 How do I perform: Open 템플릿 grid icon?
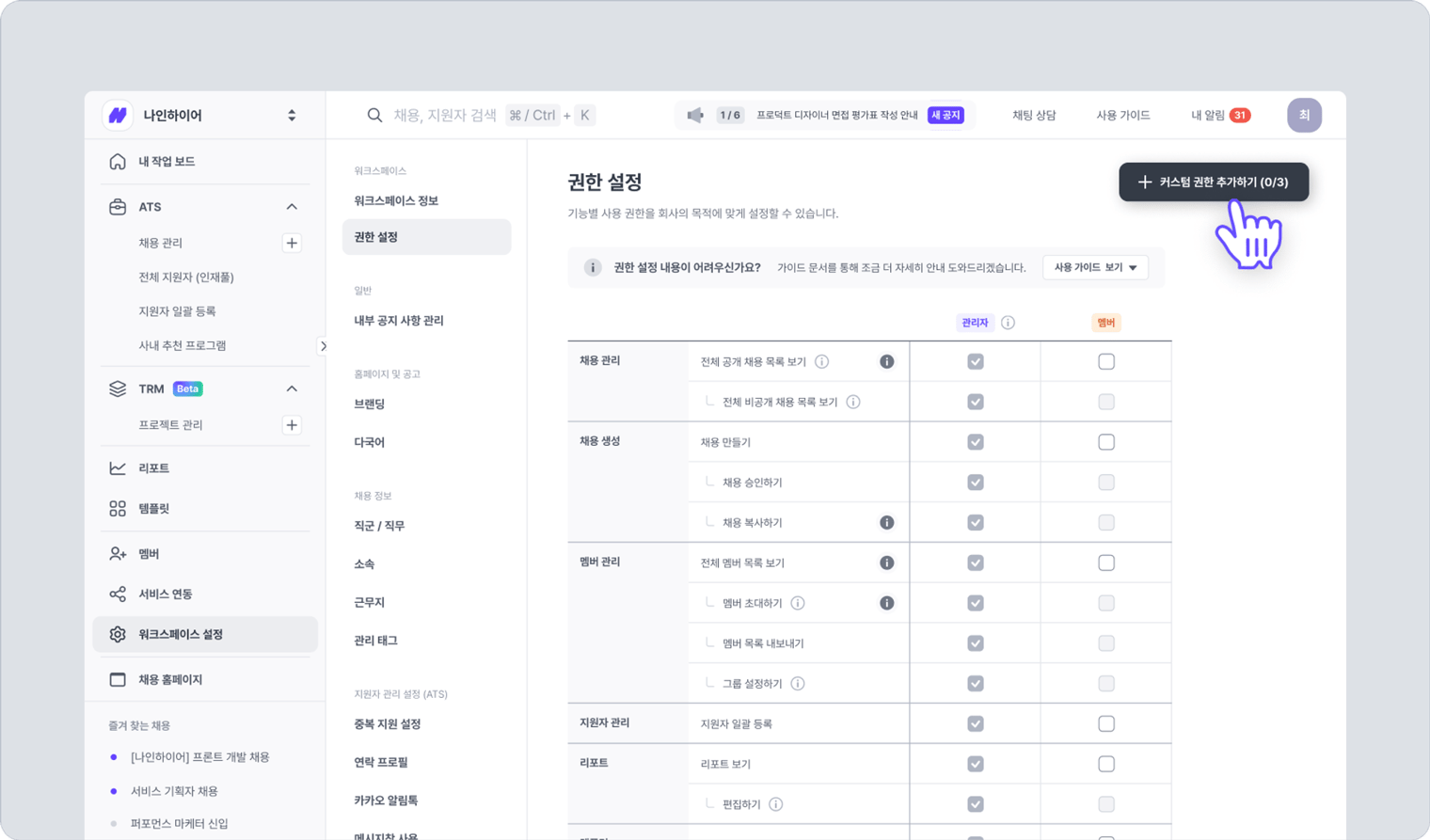pos(118,509)
